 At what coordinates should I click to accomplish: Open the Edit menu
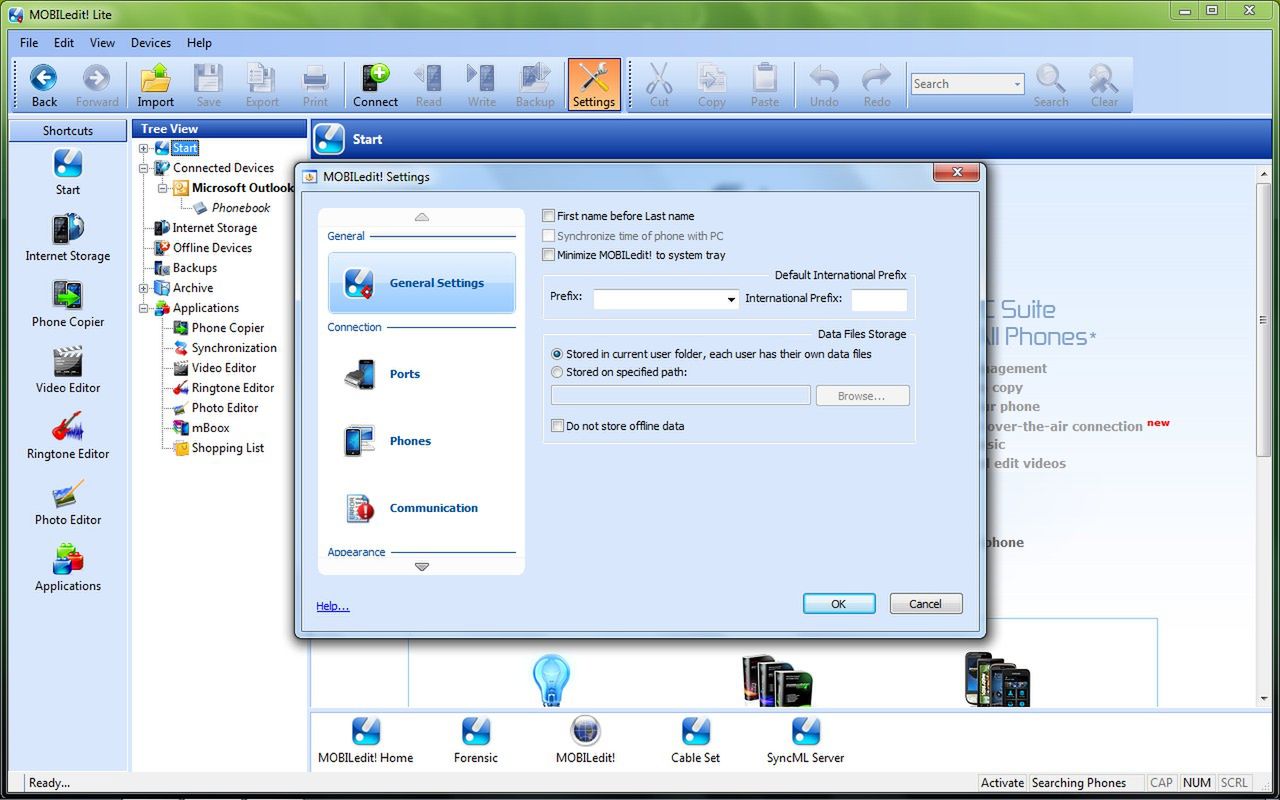pyautogui.click(x=64, y=43)
